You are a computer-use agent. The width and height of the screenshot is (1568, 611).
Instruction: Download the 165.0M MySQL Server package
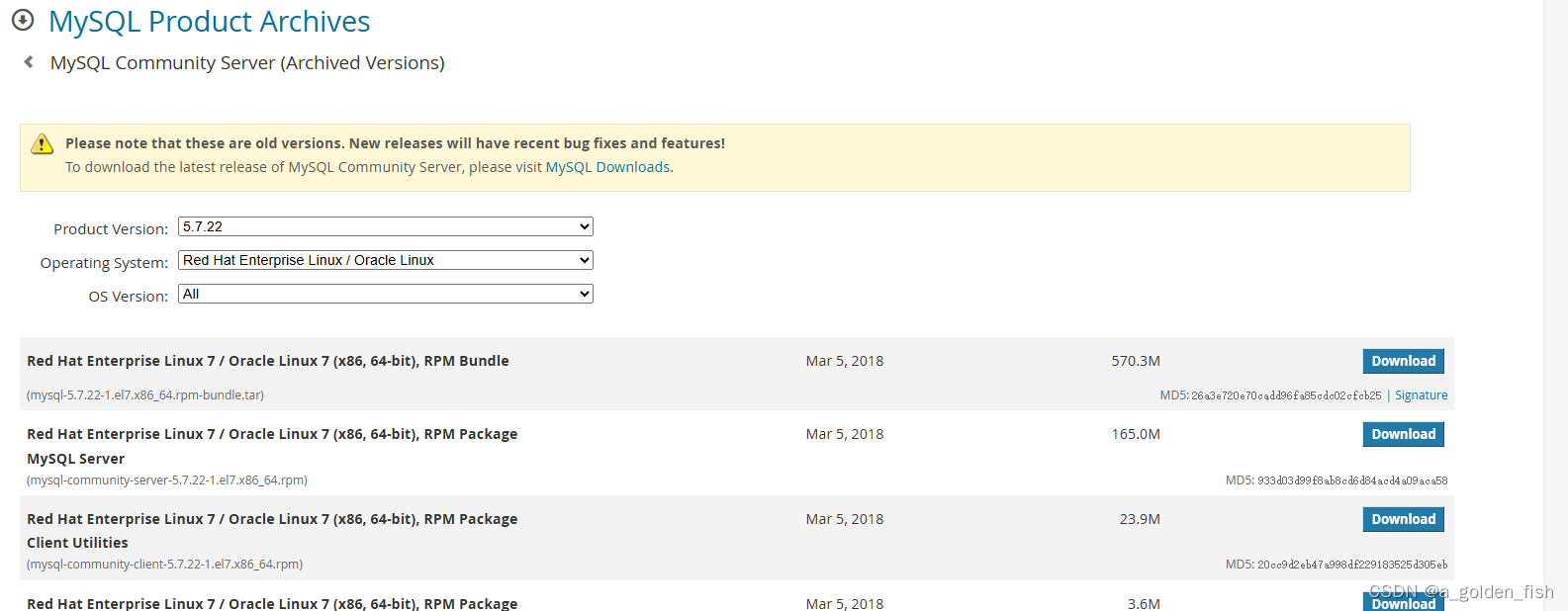tap(1403, 434)
